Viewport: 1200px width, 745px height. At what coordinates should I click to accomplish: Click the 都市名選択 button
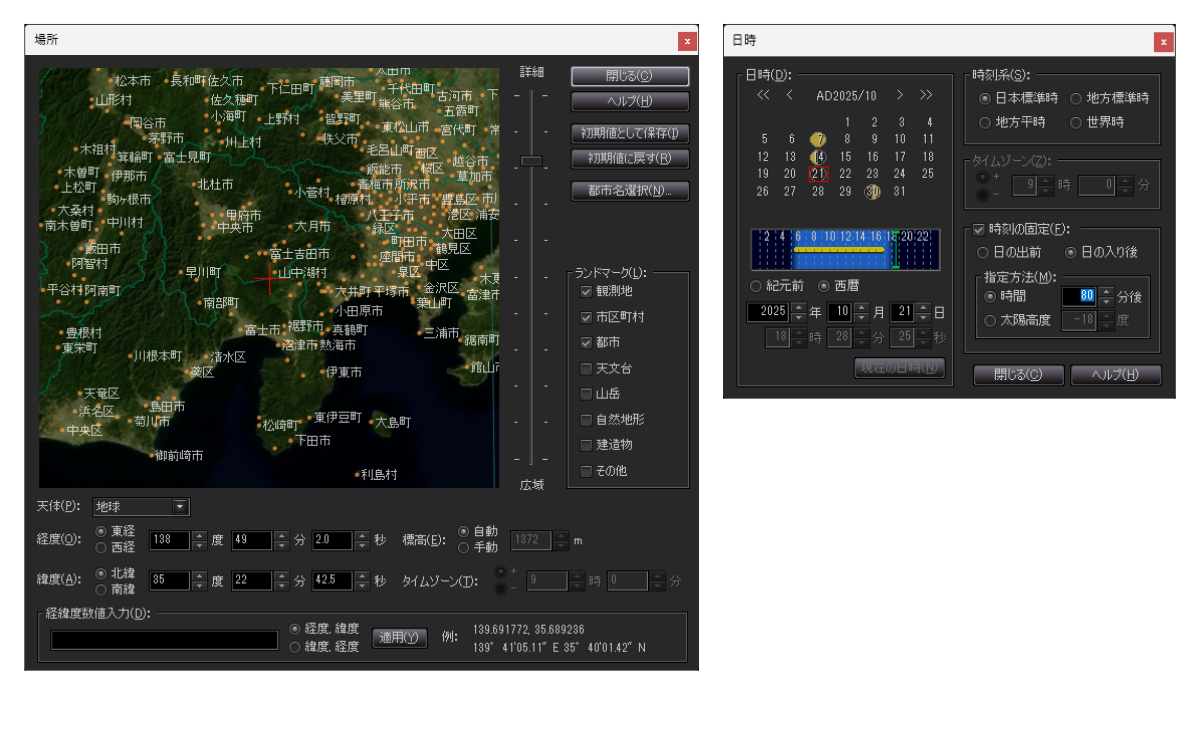point(630,191)
